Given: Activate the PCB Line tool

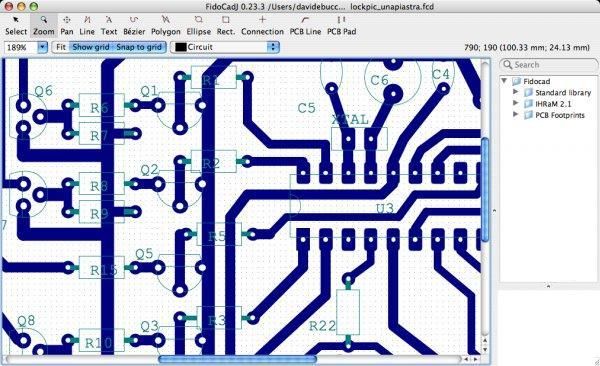Looking at the screenshot, I should click(x=305, y=26).
